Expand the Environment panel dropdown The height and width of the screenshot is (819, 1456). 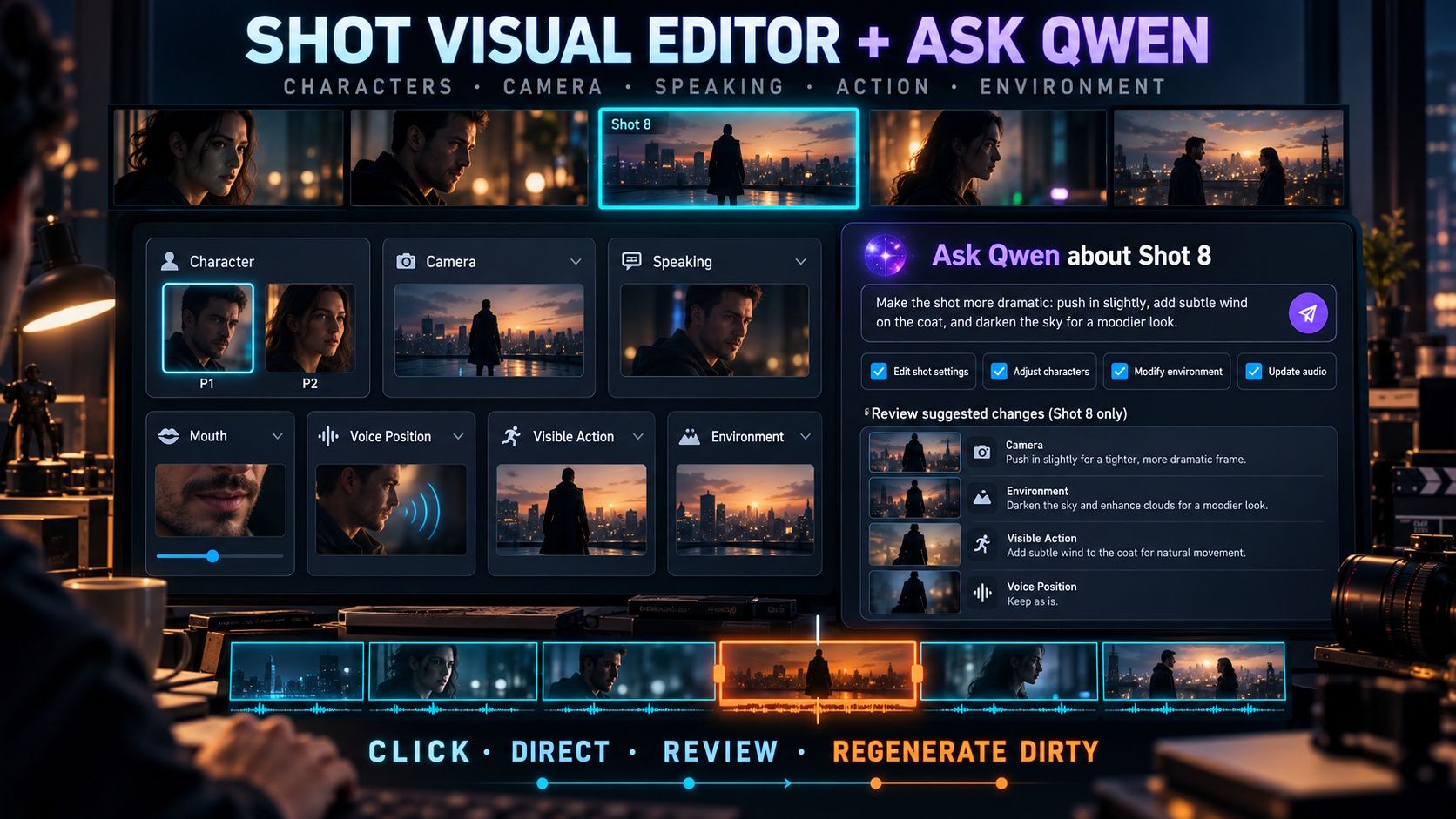pyautogui.click(x=806, y=436)
